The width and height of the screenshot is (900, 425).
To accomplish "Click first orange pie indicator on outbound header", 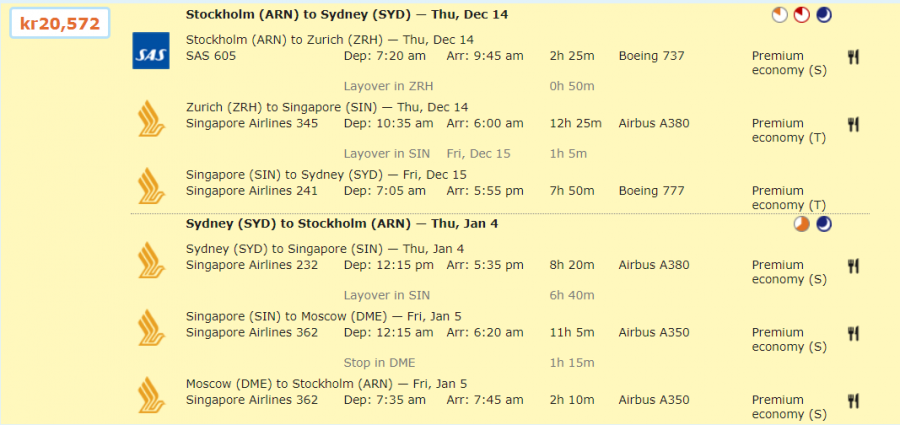I will pyautogui.click(x=780, y=15).
